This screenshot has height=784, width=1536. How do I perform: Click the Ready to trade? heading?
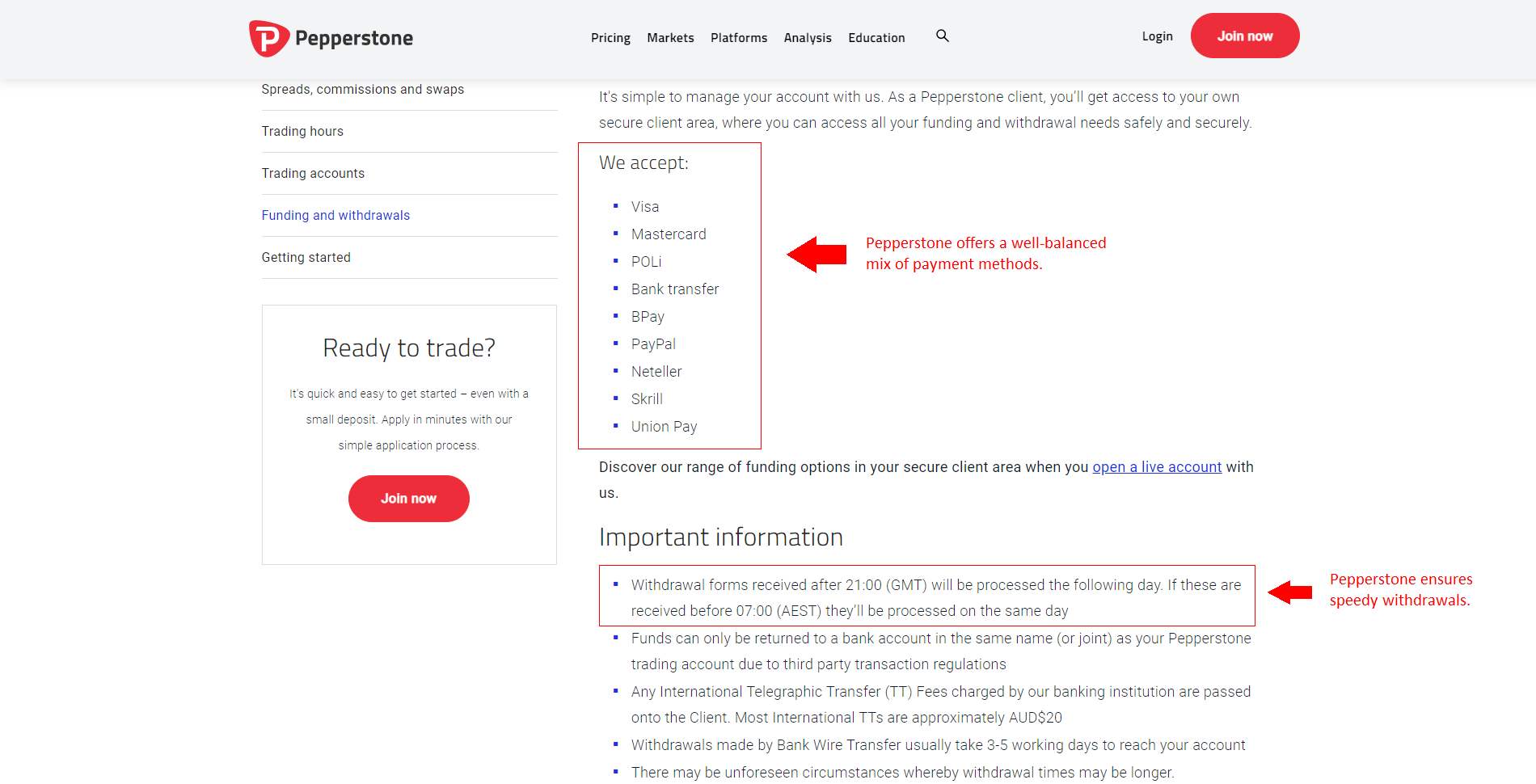coord(408,348)
